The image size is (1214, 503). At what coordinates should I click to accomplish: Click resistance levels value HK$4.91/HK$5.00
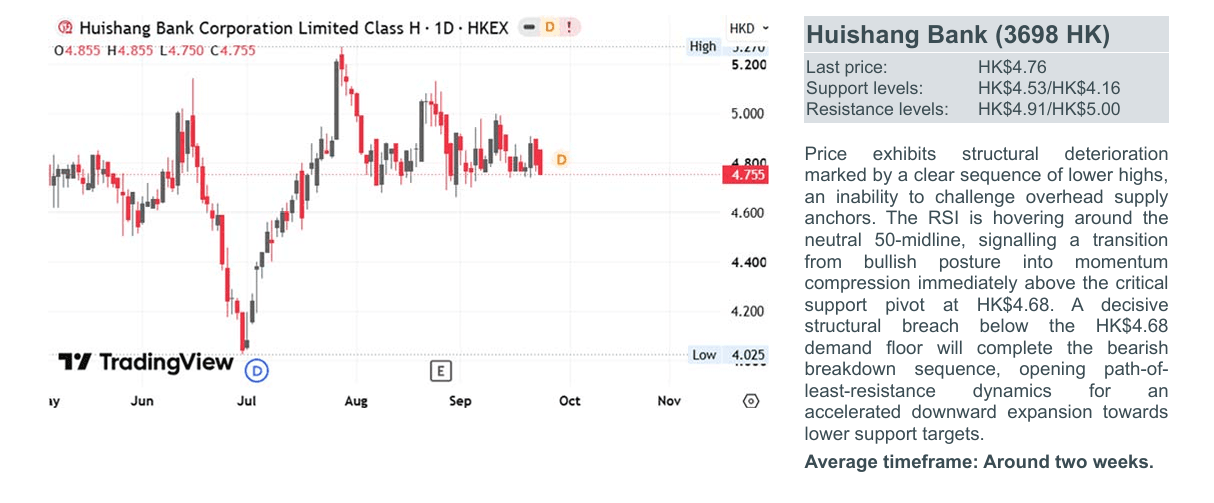point(1049,109)
